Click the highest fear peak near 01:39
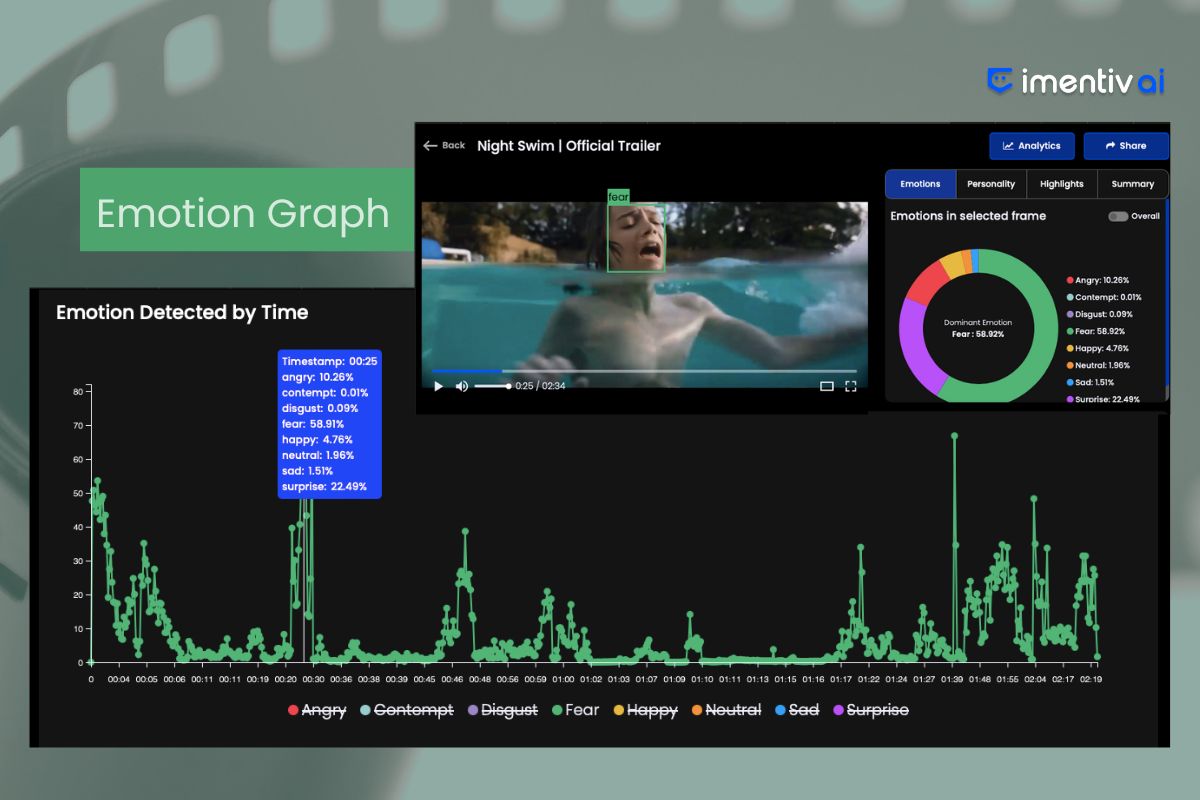The width and height of the screenshot is (1200, 800). [x=954, y=436]
